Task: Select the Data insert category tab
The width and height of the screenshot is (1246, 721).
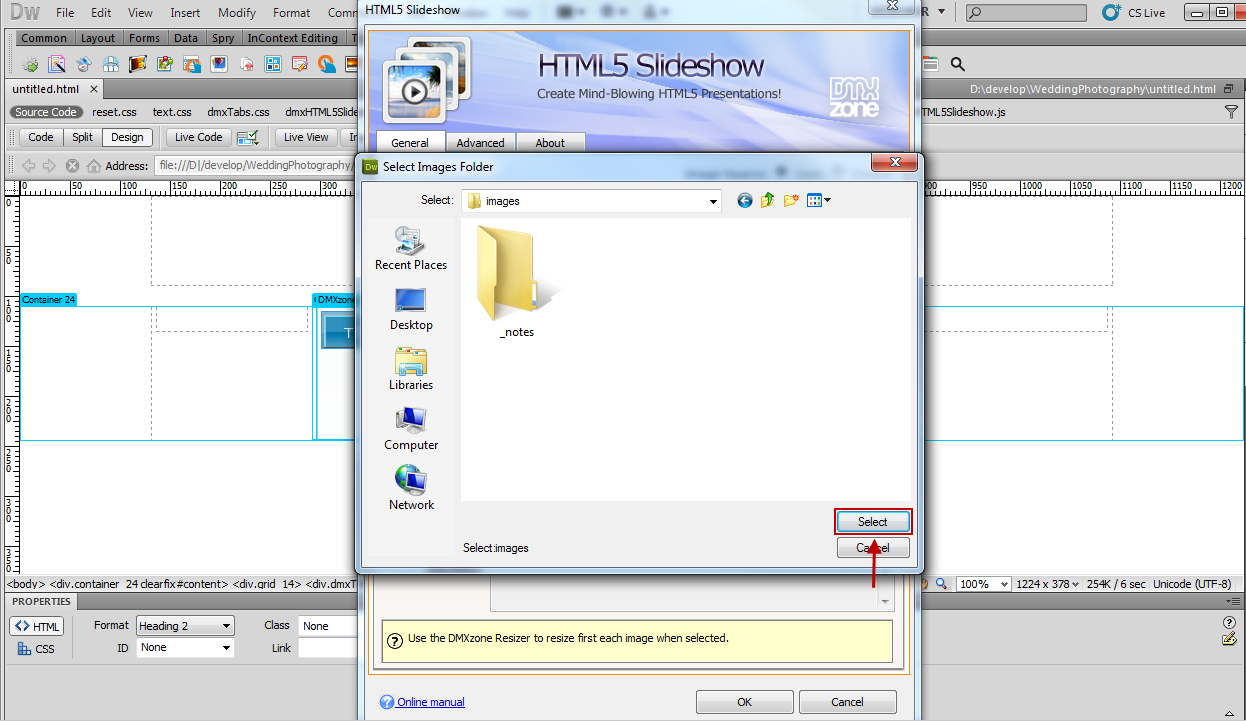Action: coord(185,38)
